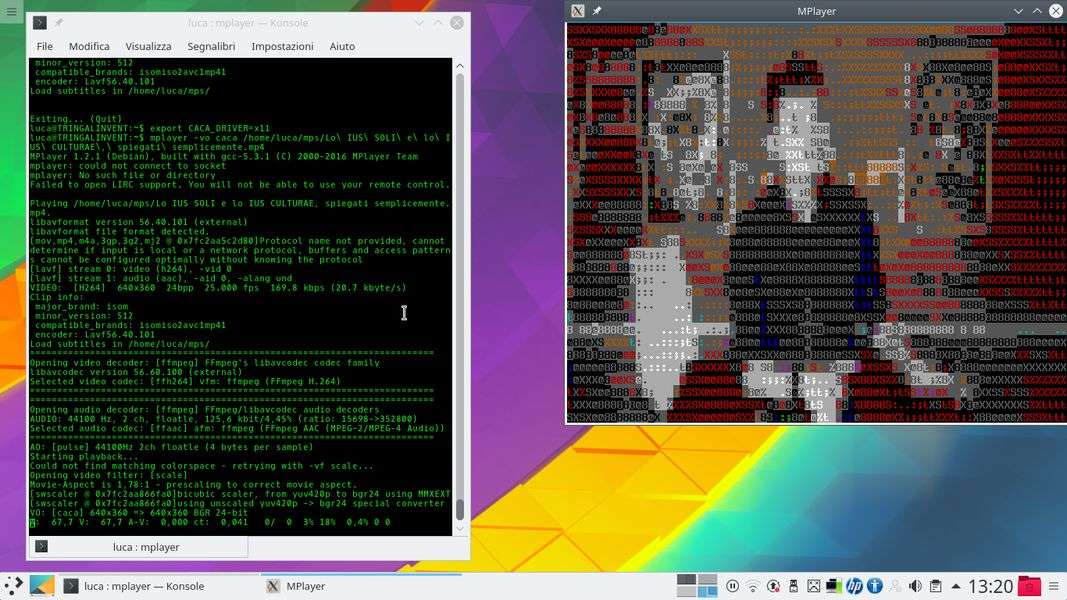Open the KDE application launcher
This screenshot has height=600, width=1067.
pos(13,586)
